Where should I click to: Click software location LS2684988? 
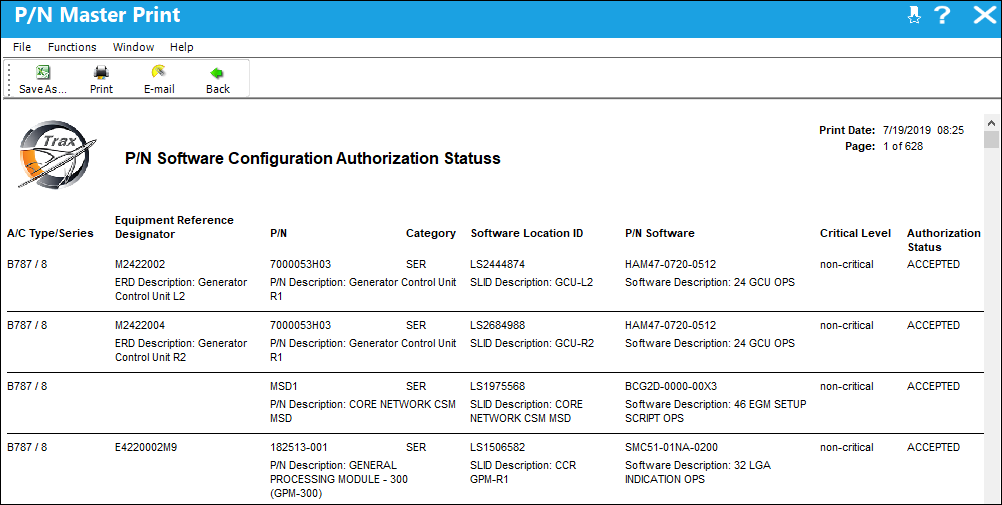[497, 325]
